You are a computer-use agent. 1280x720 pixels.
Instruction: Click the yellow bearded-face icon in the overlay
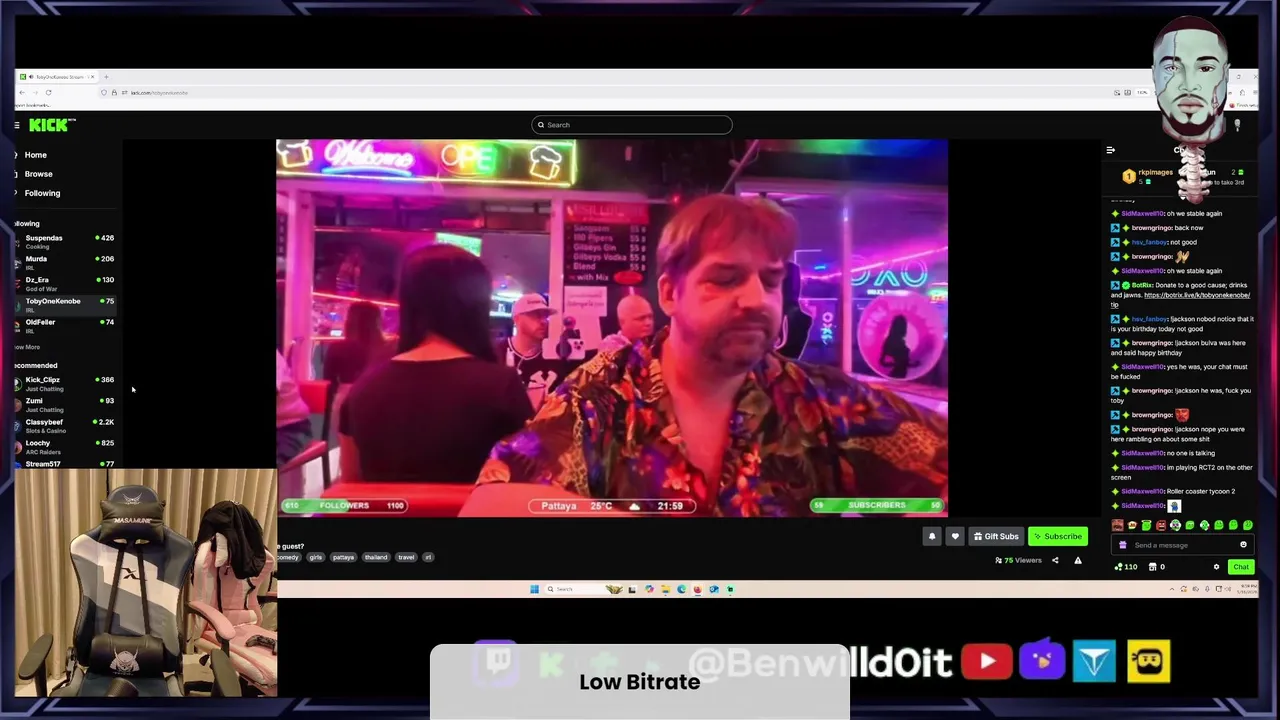[1148, 661]
